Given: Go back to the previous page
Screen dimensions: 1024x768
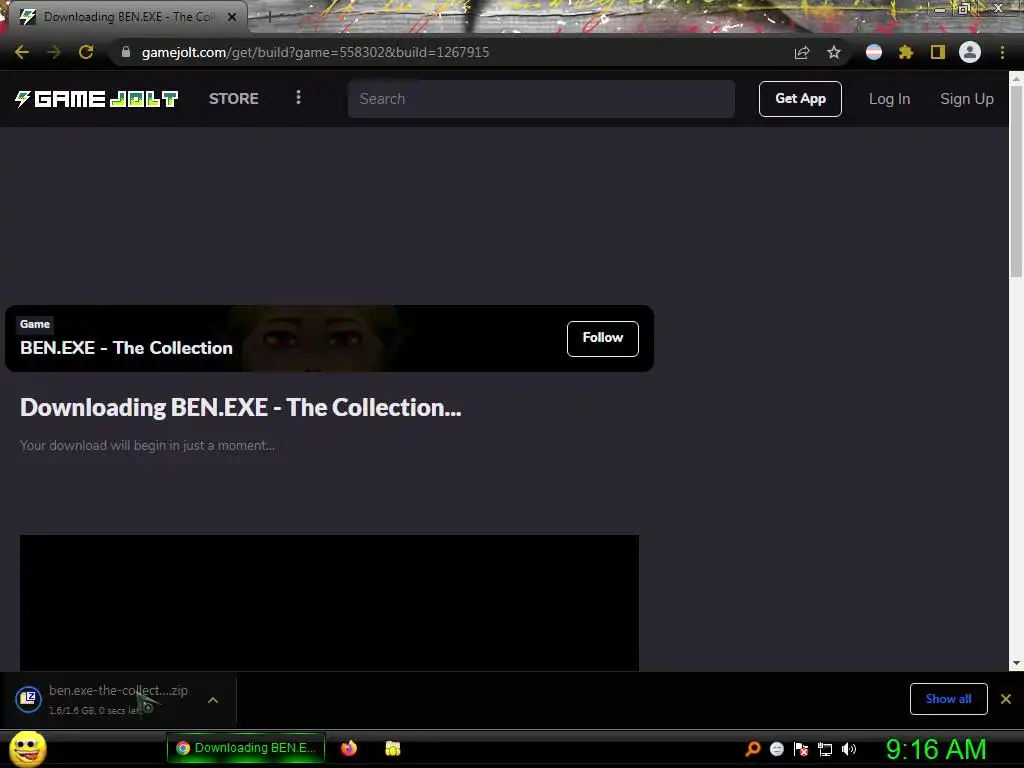Looking at the screenshot, I should click(22, 52).
